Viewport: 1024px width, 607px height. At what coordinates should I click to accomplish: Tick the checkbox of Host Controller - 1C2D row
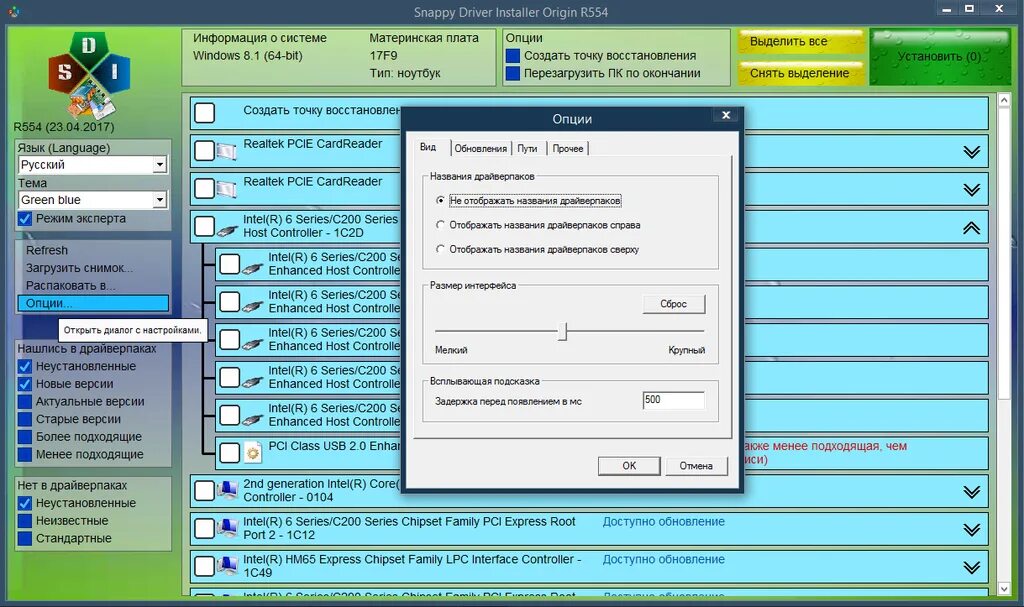(x=204, y=226)
